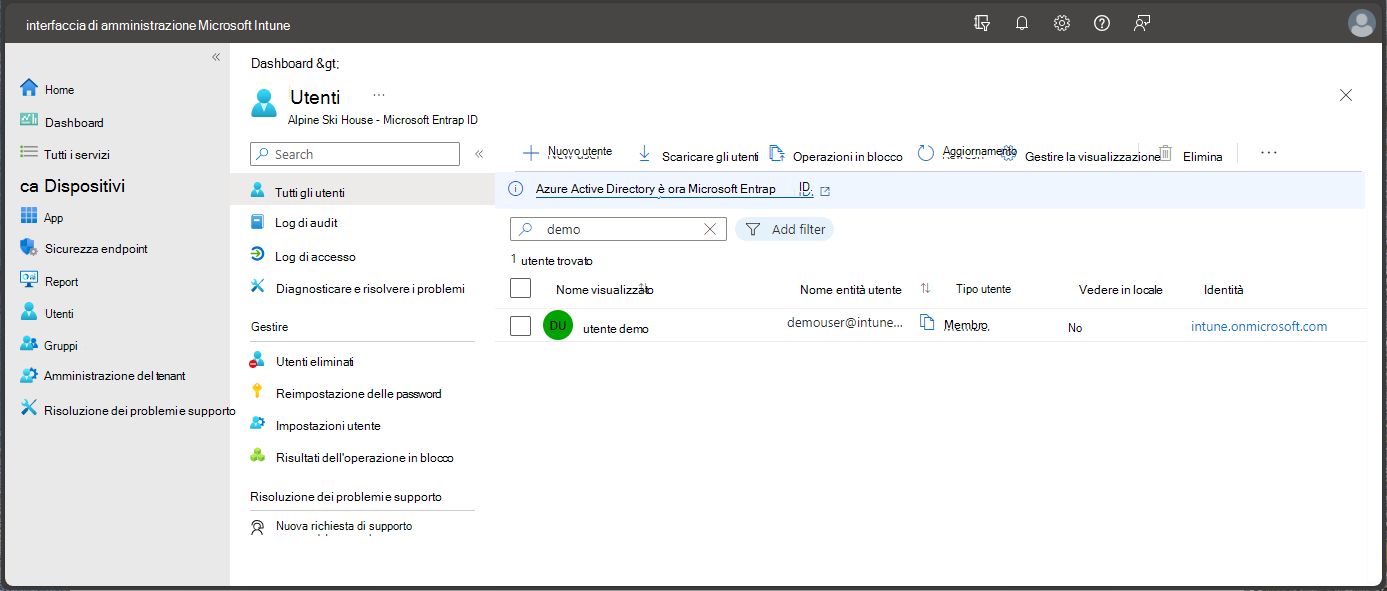Image resolution: width=1387 pixels, height=591 pixels.
Task: Open App in left navigation
Action: coord(53,217)
